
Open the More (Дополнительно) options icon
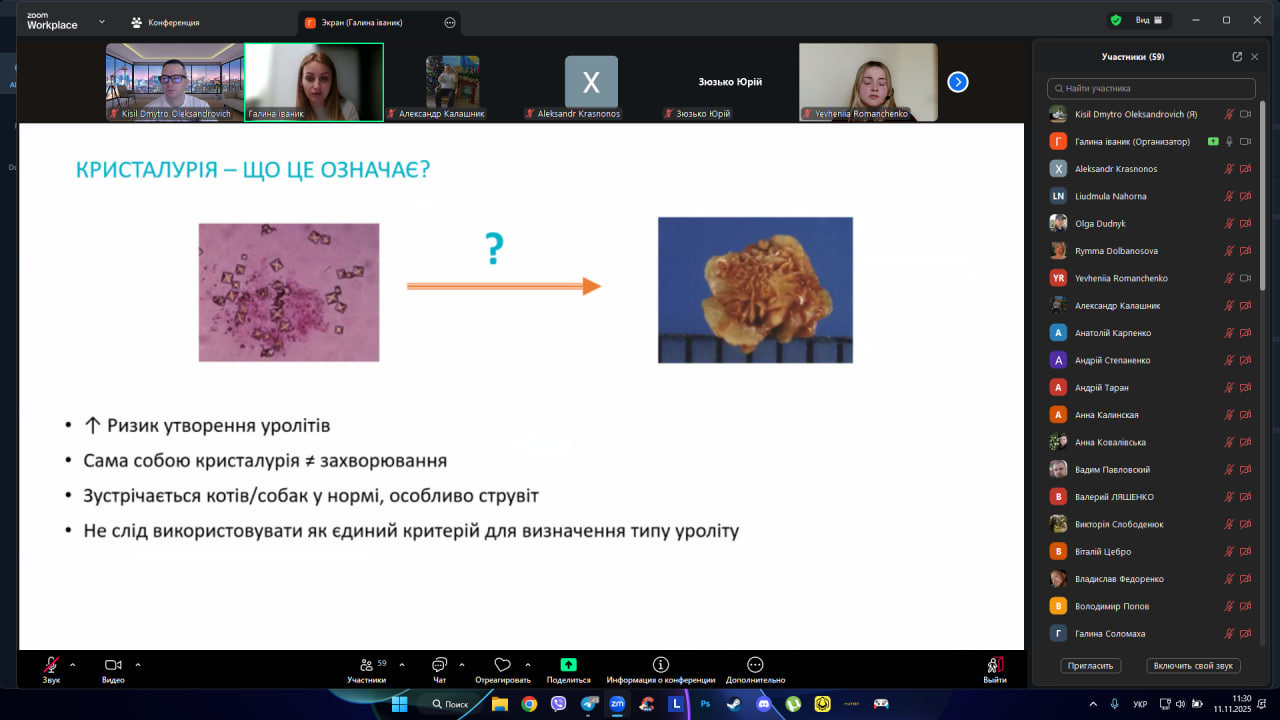[x=755, y=665]
